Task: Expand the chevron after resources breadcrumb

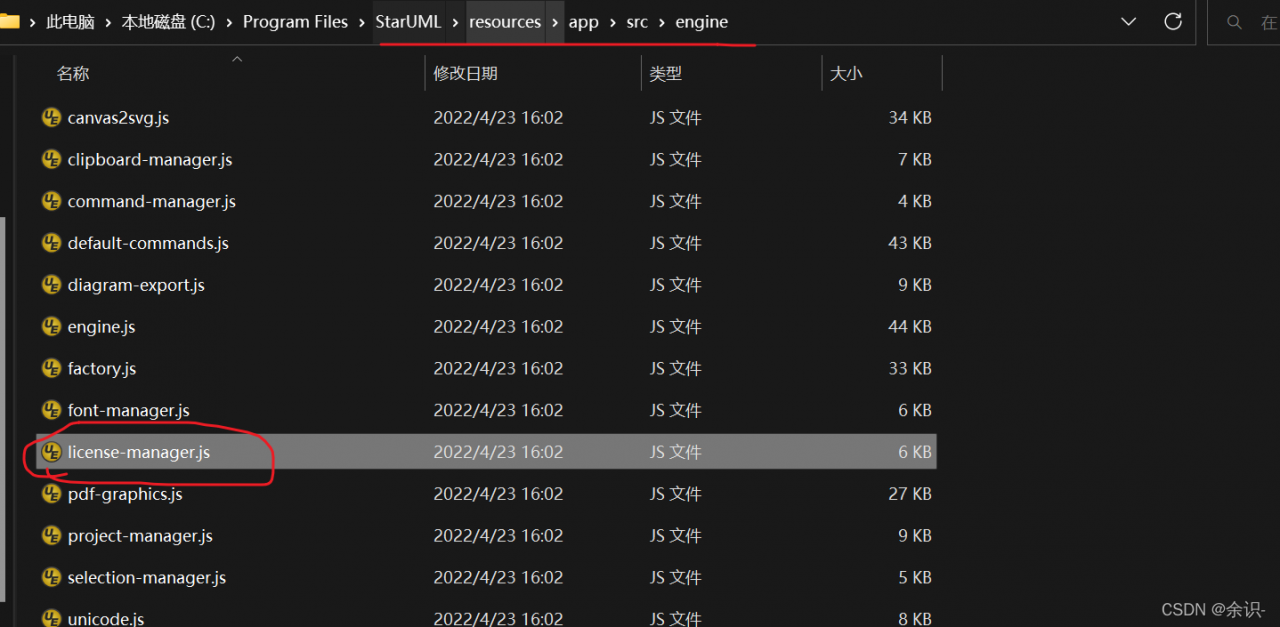Action: (x=555, y=22)
